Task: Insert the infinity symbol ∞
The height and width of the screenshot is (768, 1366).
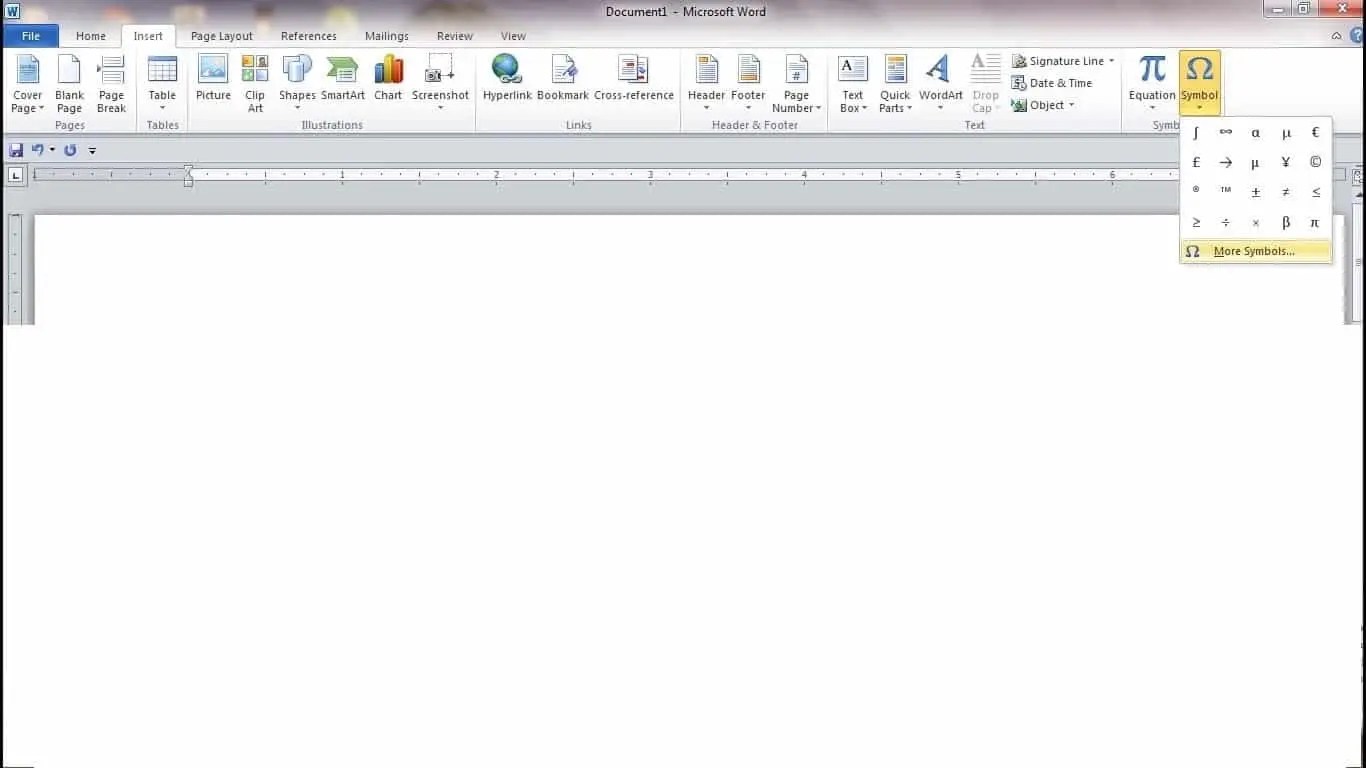Action: point(1226,132)
